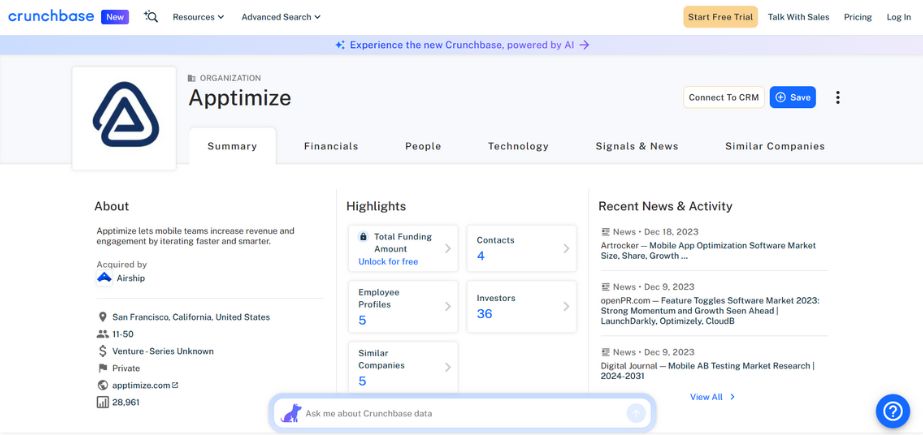Viewport: 923px width, 435px height.
Task: Click the location pin icon
Action: (x=102, y=317)
